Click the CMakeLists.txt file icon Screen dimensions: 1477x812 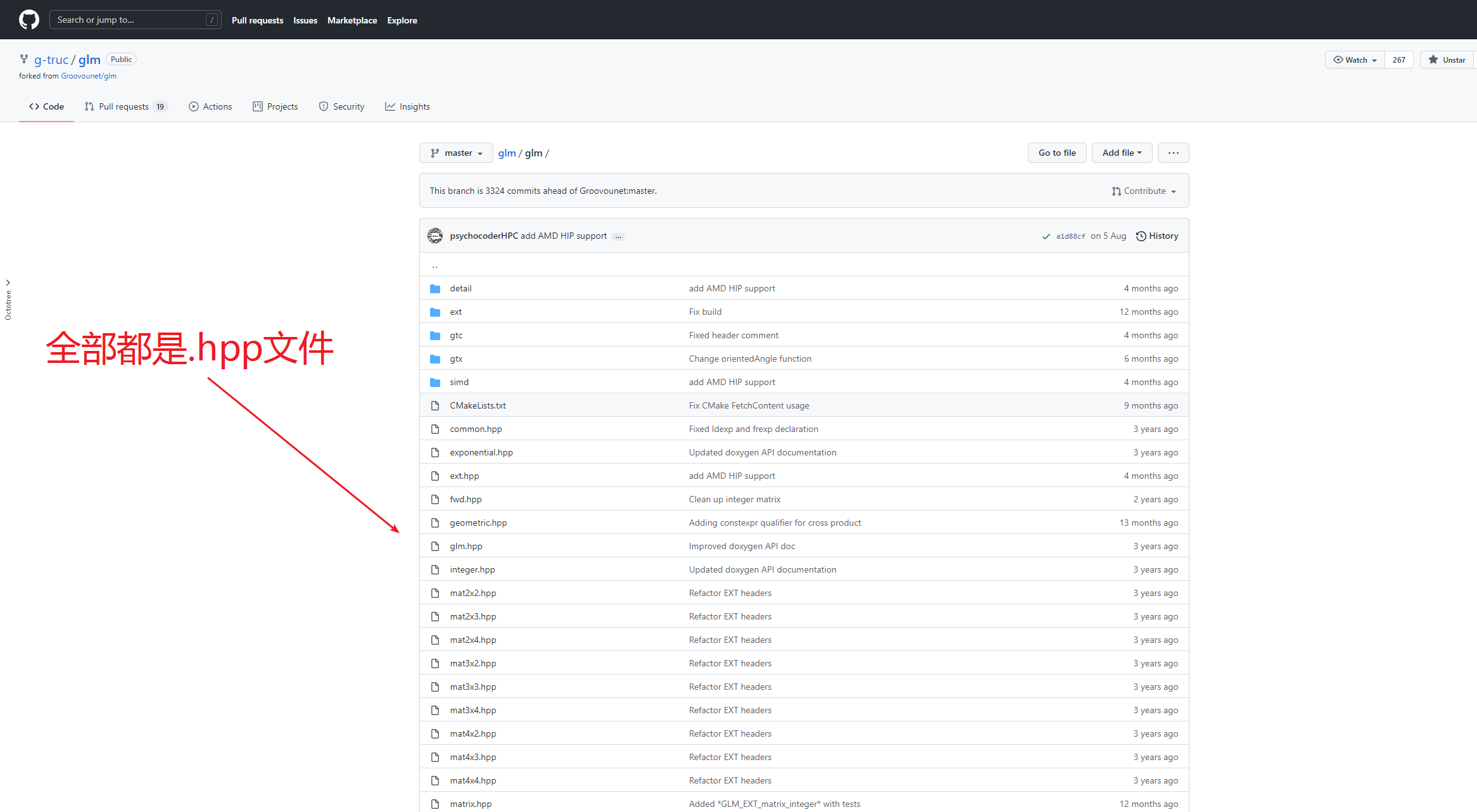click(435, 405)
